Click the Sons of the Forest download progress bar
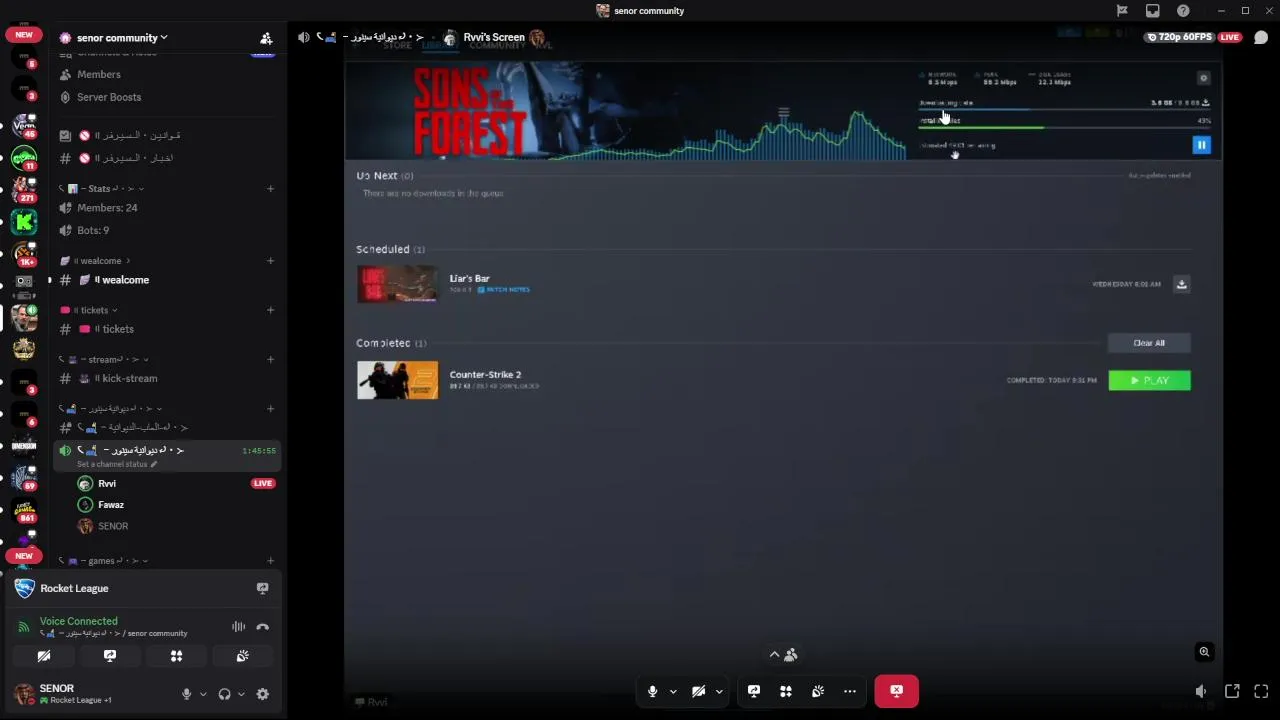1280x720 pixels. [x=1065, y=109]
